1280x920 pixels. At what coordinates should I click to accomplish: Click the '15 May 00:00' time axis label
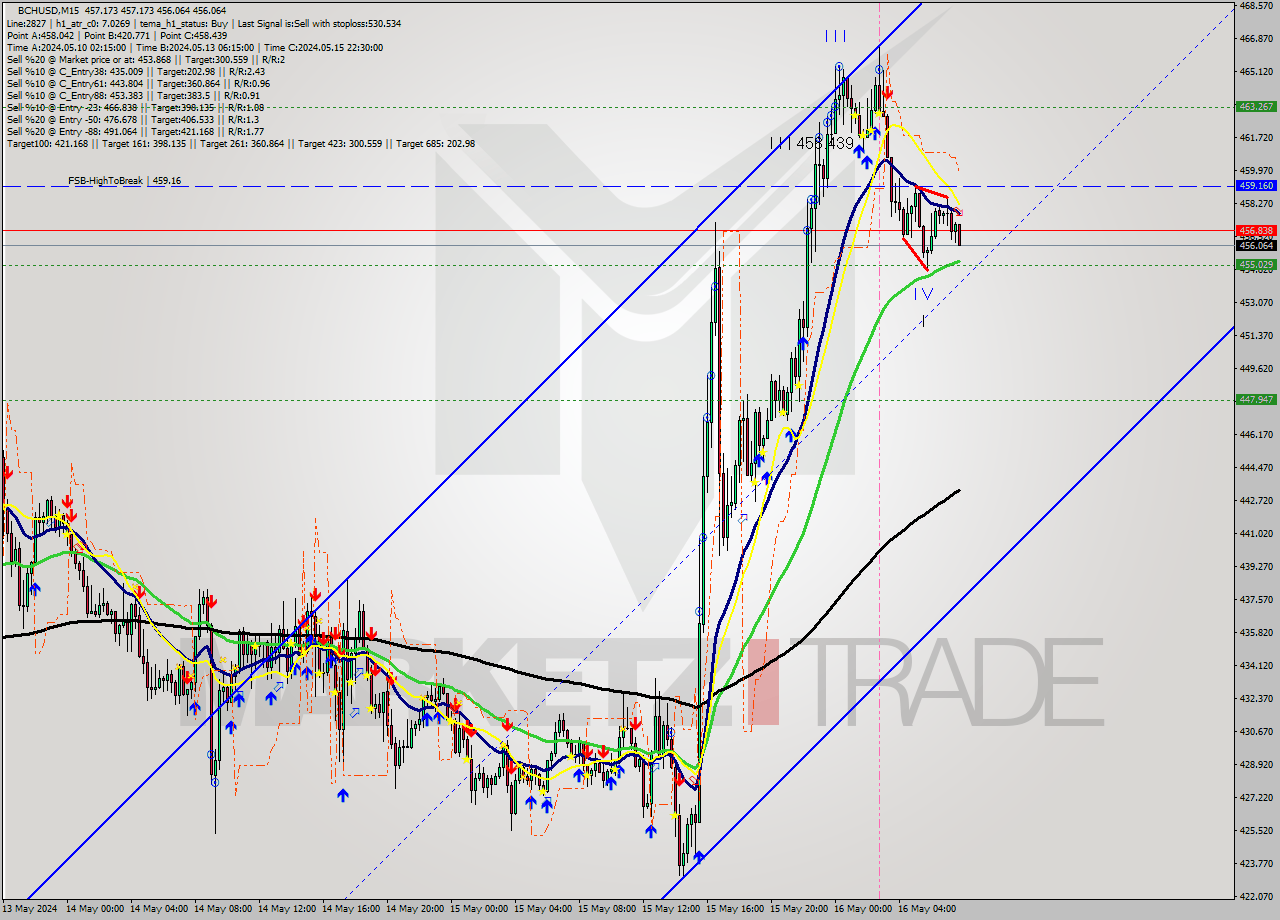pos(478,909)
